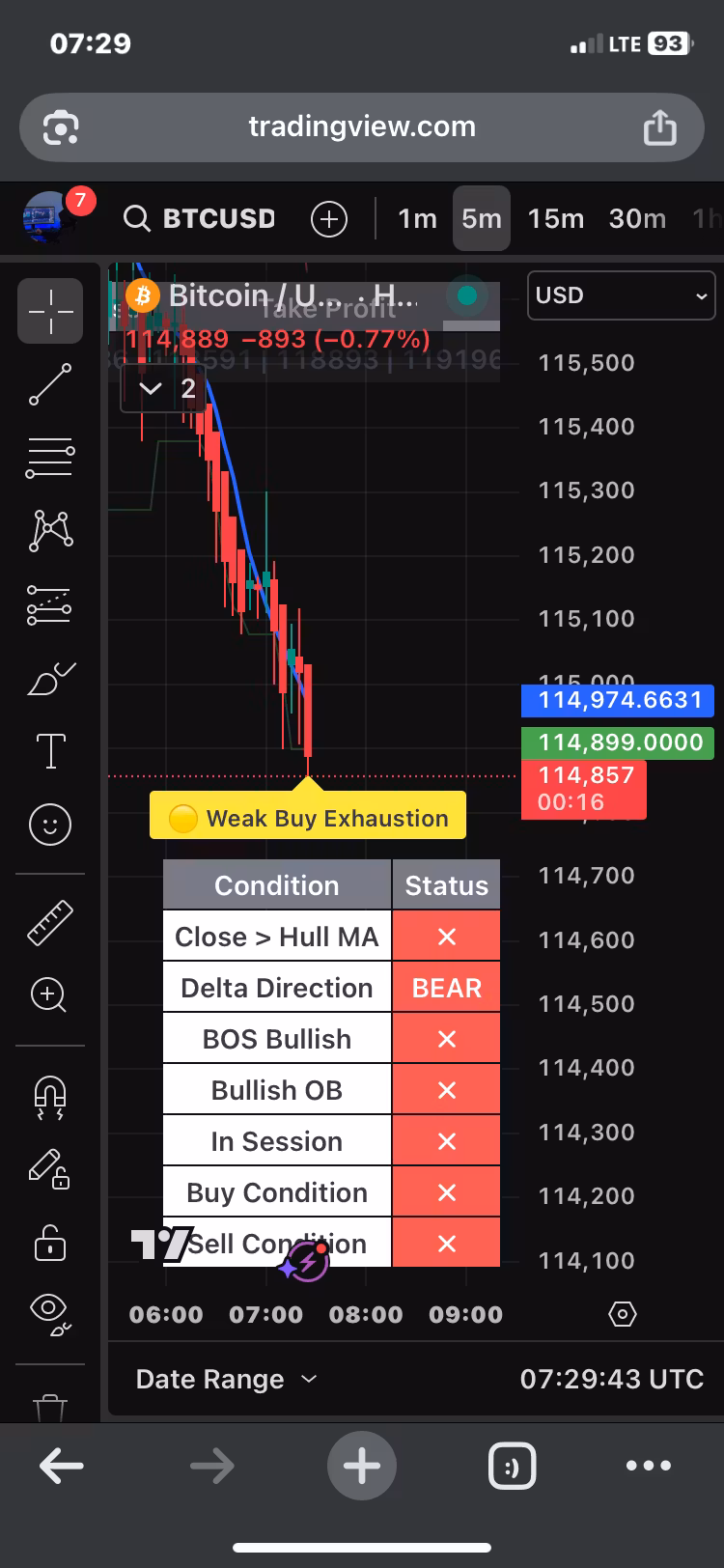
Task: Switch to the 30m timeframe
Action: click(637, 219)
